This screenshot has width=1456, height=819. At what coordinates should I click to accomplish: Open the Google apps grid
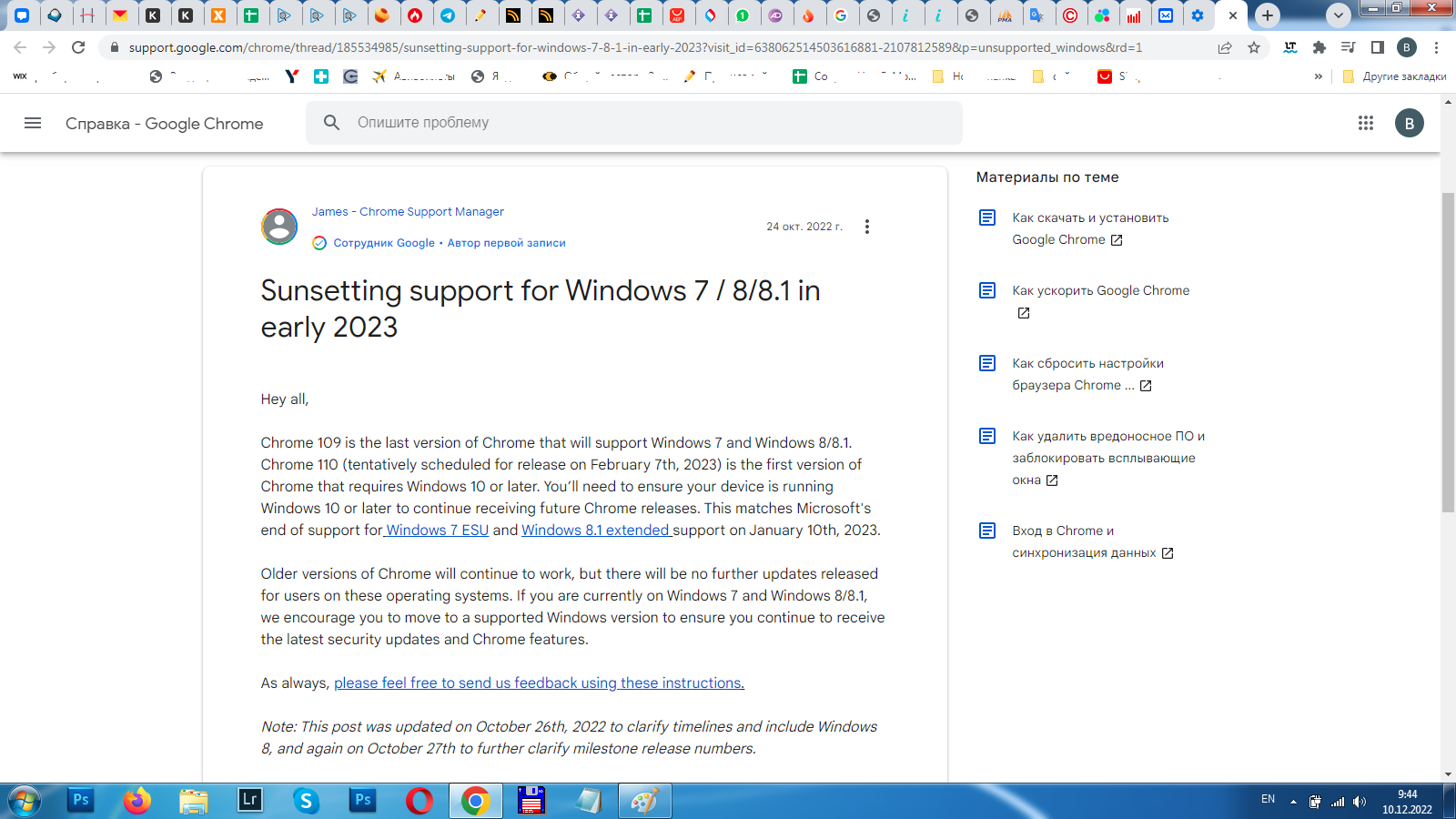coord(1366,123)
